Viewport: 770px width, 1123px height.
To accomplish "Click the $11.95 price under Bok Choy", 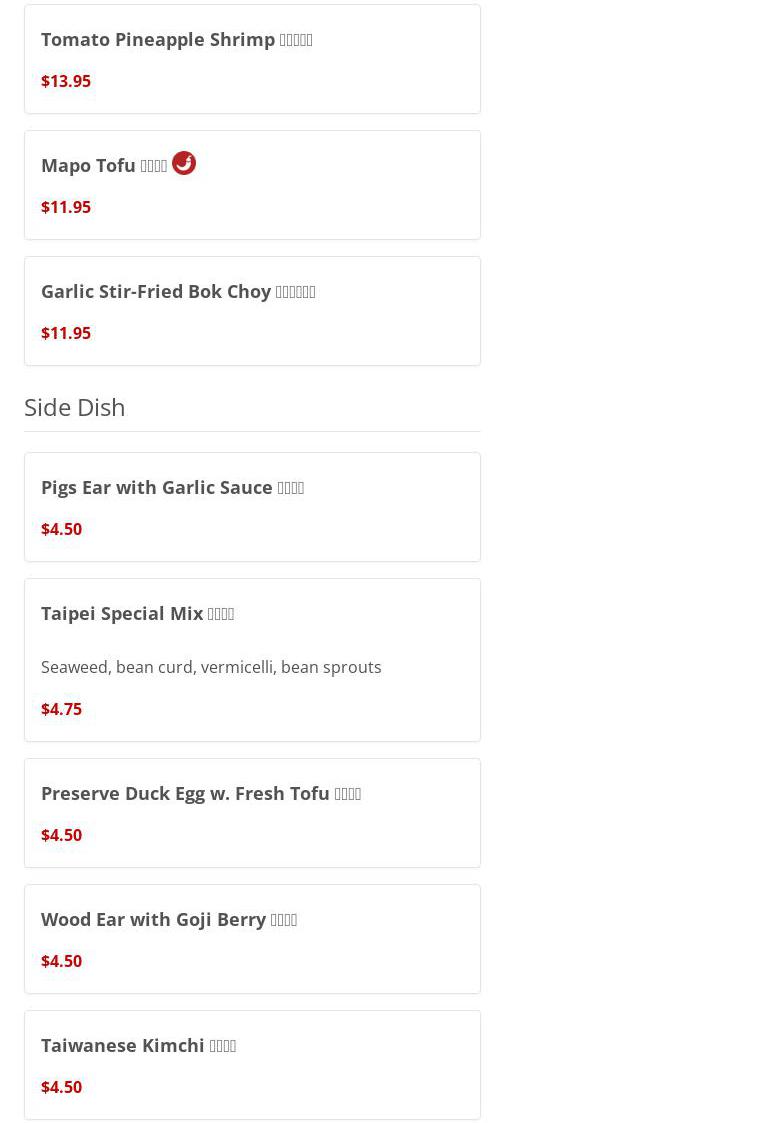I will tap(66, 333).
